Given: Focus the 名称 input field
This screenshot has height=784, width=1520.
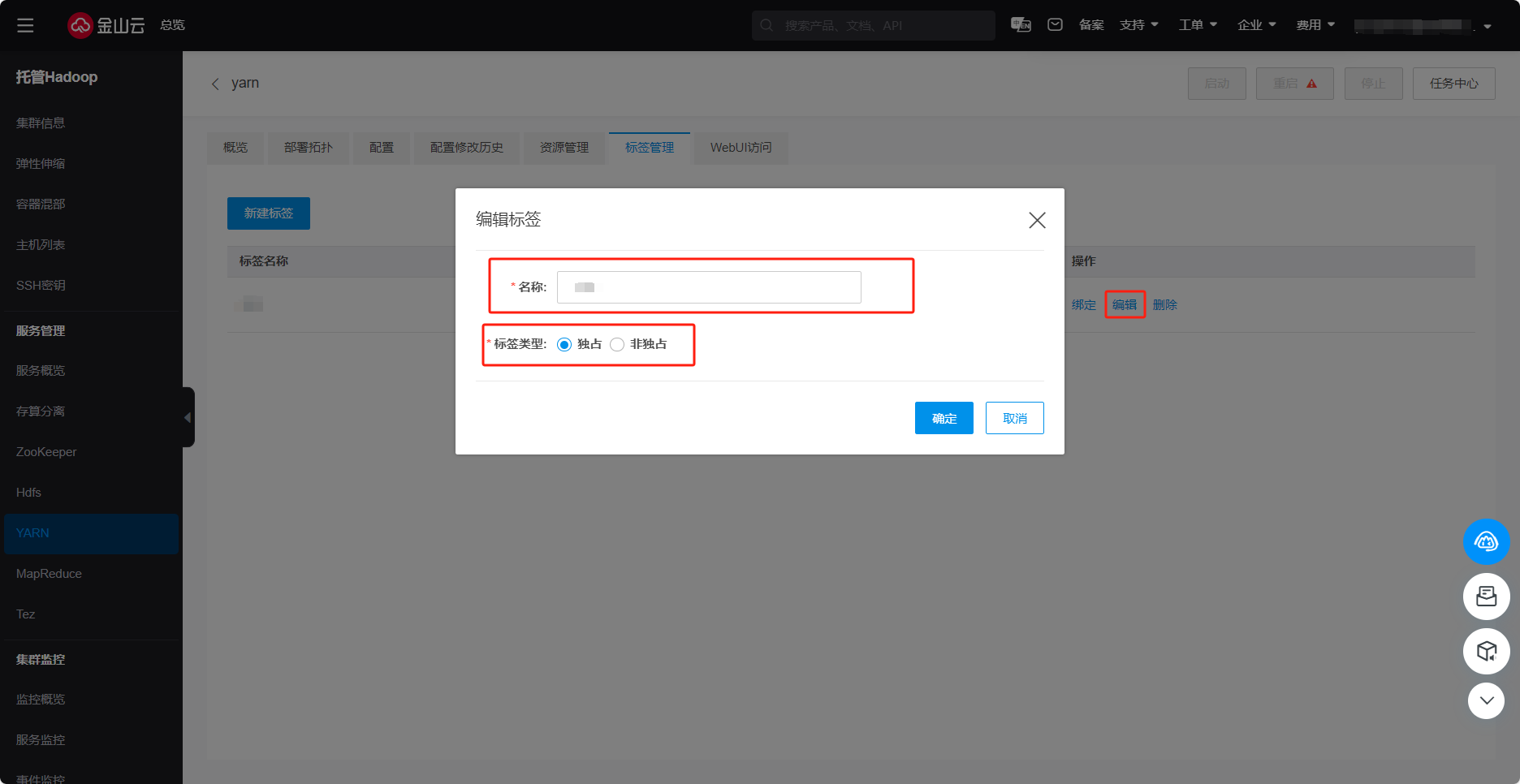Looking at the screenshot, I should (x=709, y=287).
